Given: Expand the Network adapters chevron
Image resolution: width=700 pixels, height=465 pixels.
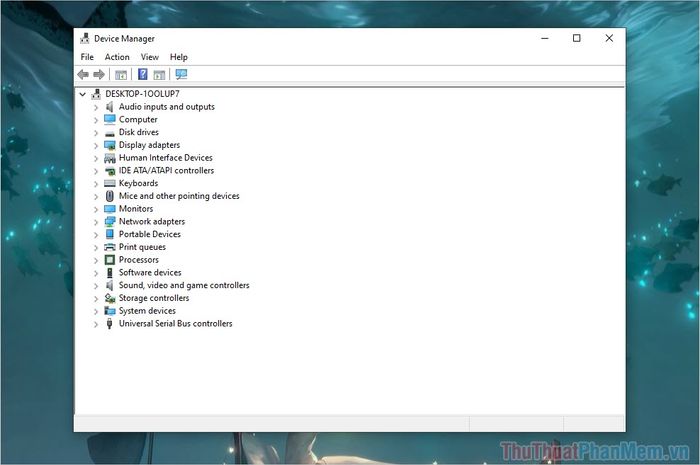Looking at the screenshot, I should tap(96, 222).
